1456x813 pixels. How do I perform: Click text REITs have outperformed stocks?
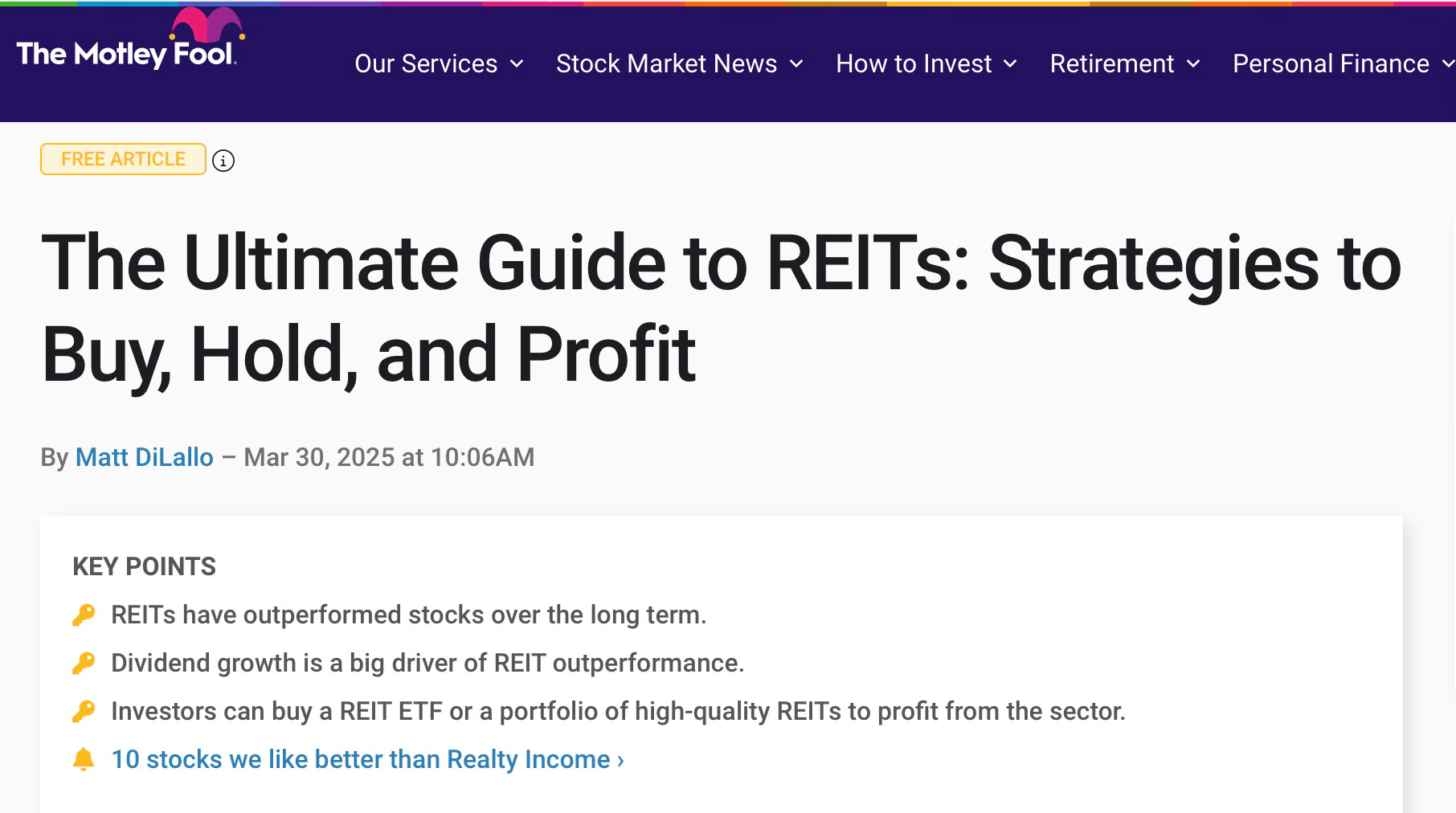tap(408, 615)
